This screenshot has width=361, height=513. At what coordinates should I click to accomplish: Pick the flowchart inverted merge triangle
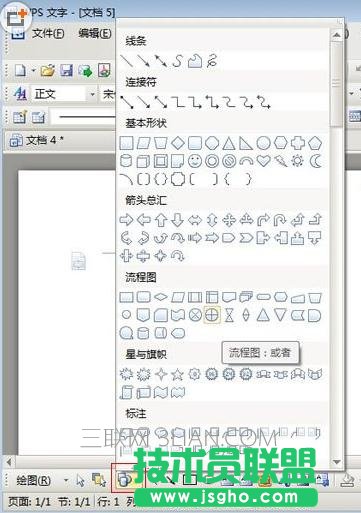coord(280,315)
